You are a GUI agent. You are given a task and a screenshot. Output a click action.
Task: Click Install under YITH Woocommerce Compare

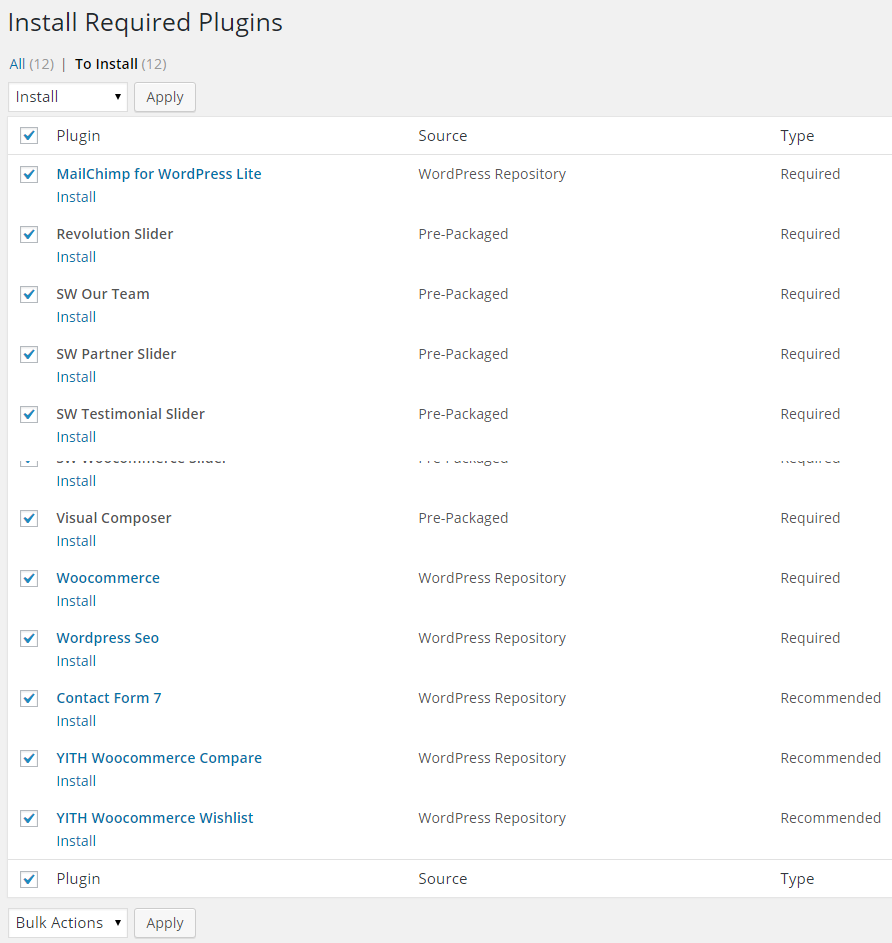pyautogui.click(x=76, y=781)
